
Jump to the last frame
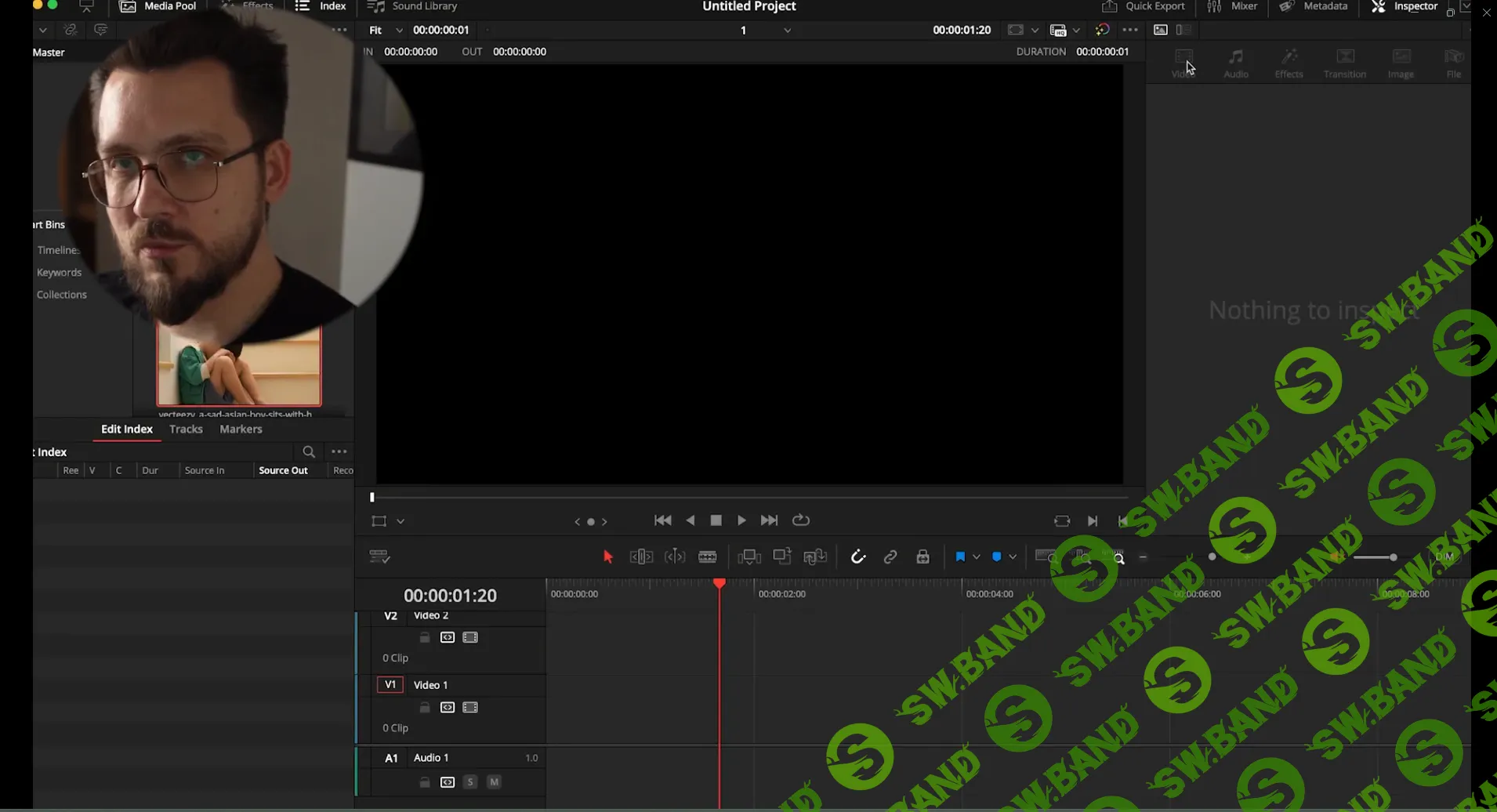pos(770,520)
